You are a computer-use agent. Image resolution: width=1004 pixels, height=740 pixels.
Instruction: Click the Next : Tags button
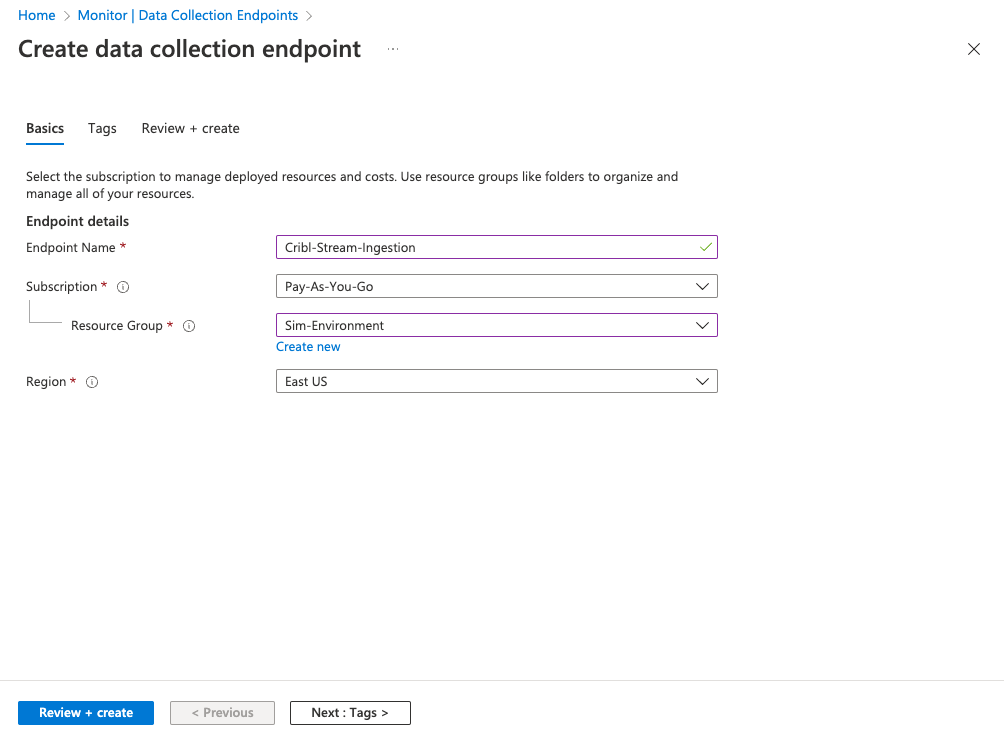tap(350, 712)
